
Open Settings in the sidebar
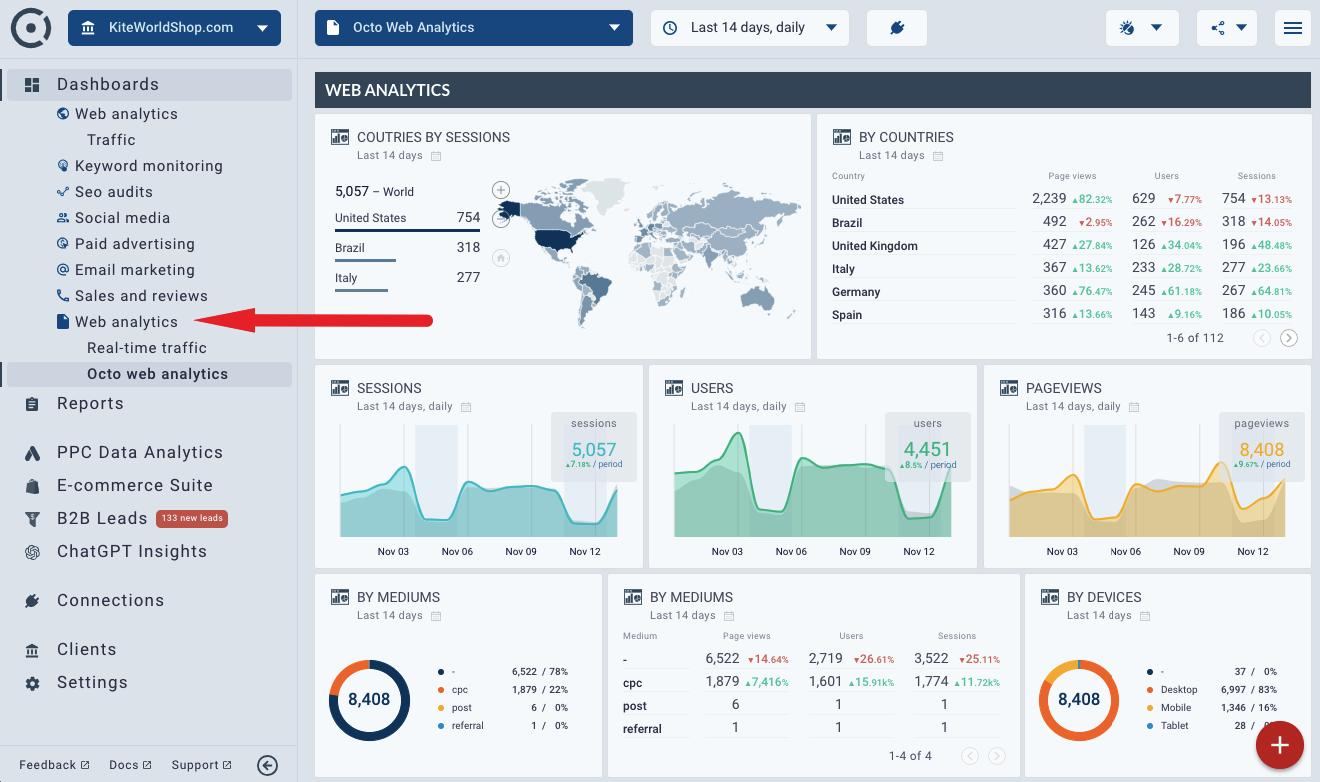pos(92,683)
